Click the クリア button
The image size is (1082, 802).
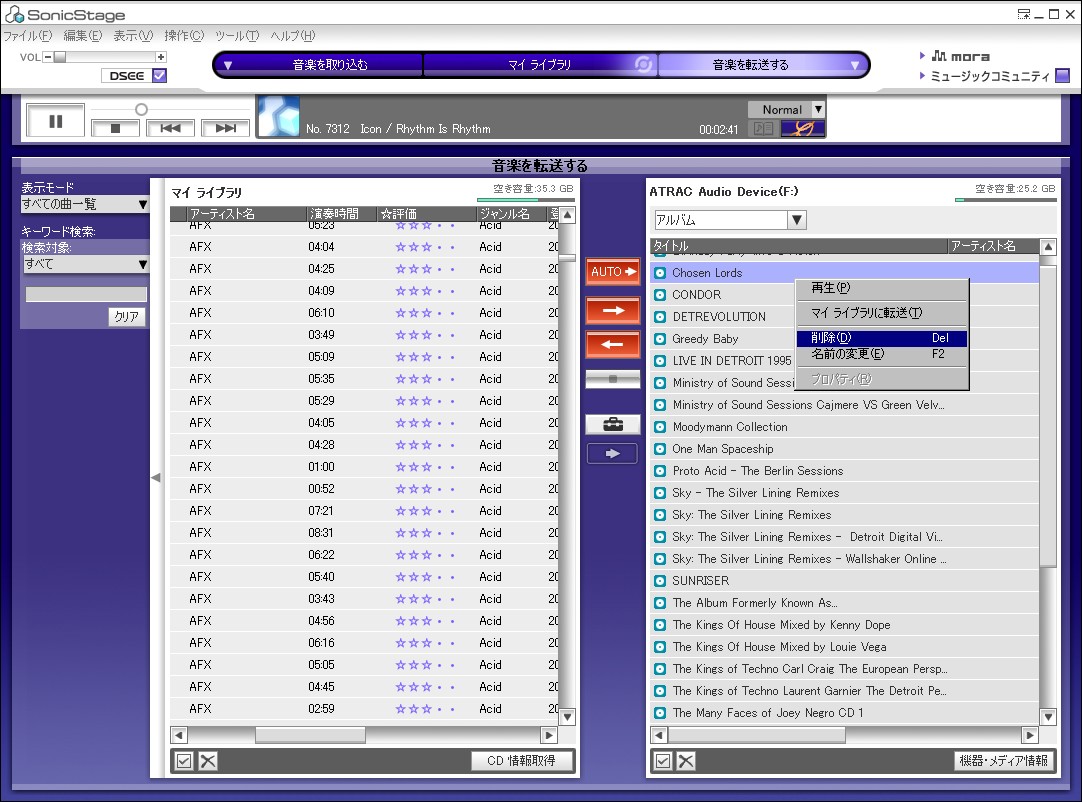126,316
